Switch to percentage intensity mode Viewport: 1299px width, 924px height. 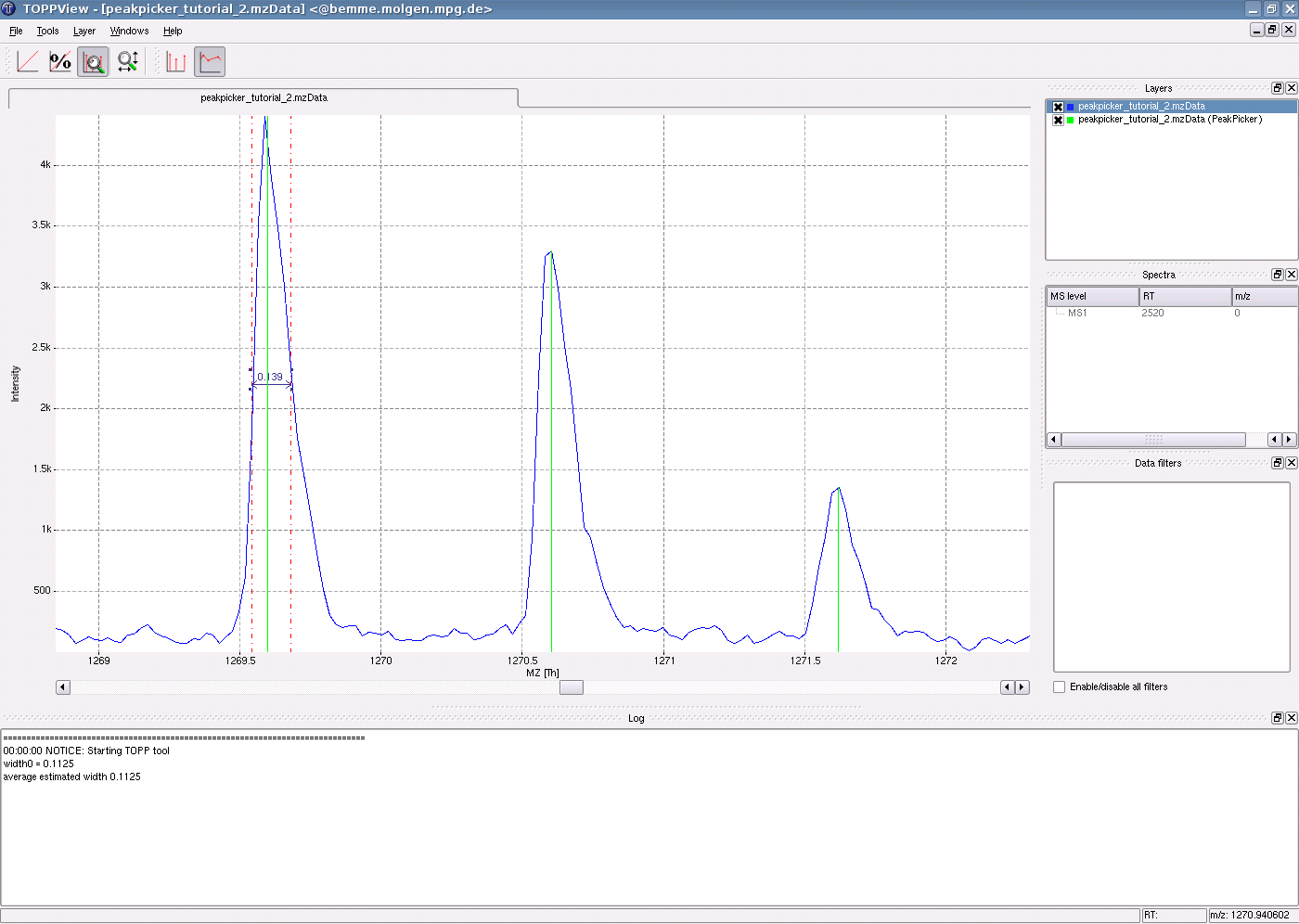coord(60,62)
